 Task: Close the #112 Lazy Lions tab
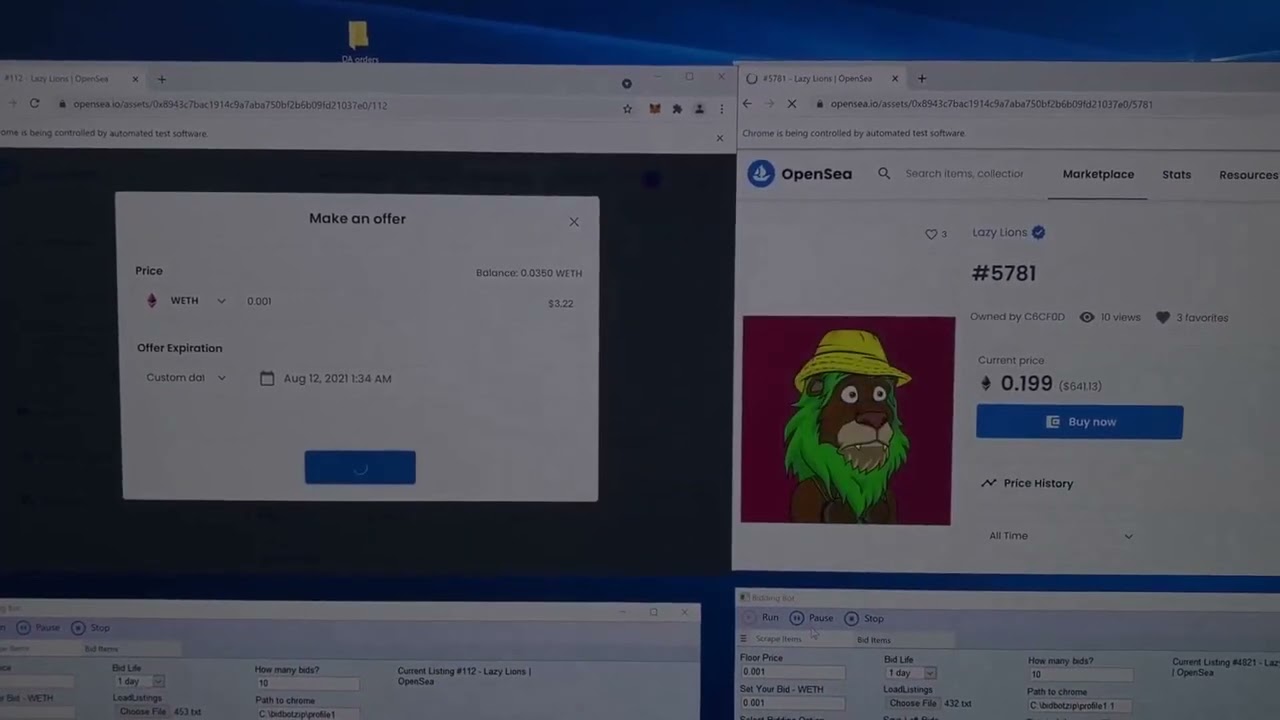pos(135,79)
